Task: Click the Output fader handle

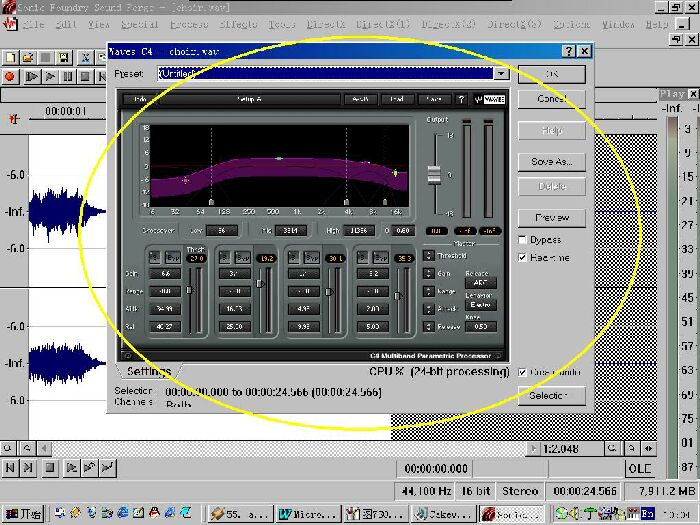Action: [434, 175]
